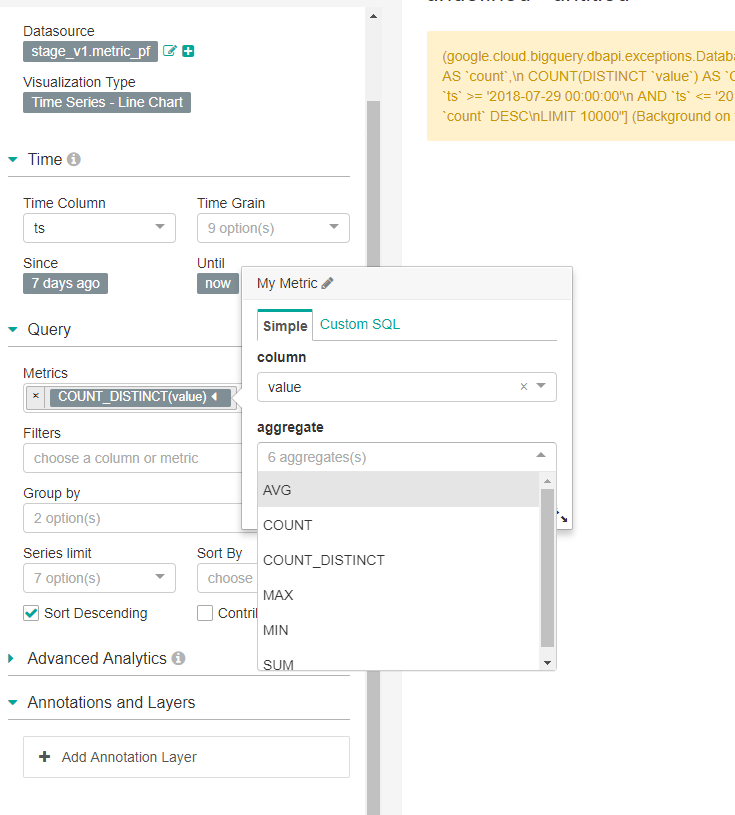Screen dimensions: 735x815
Task: Click the green add datasource plus icon
Action: [188, 51]
